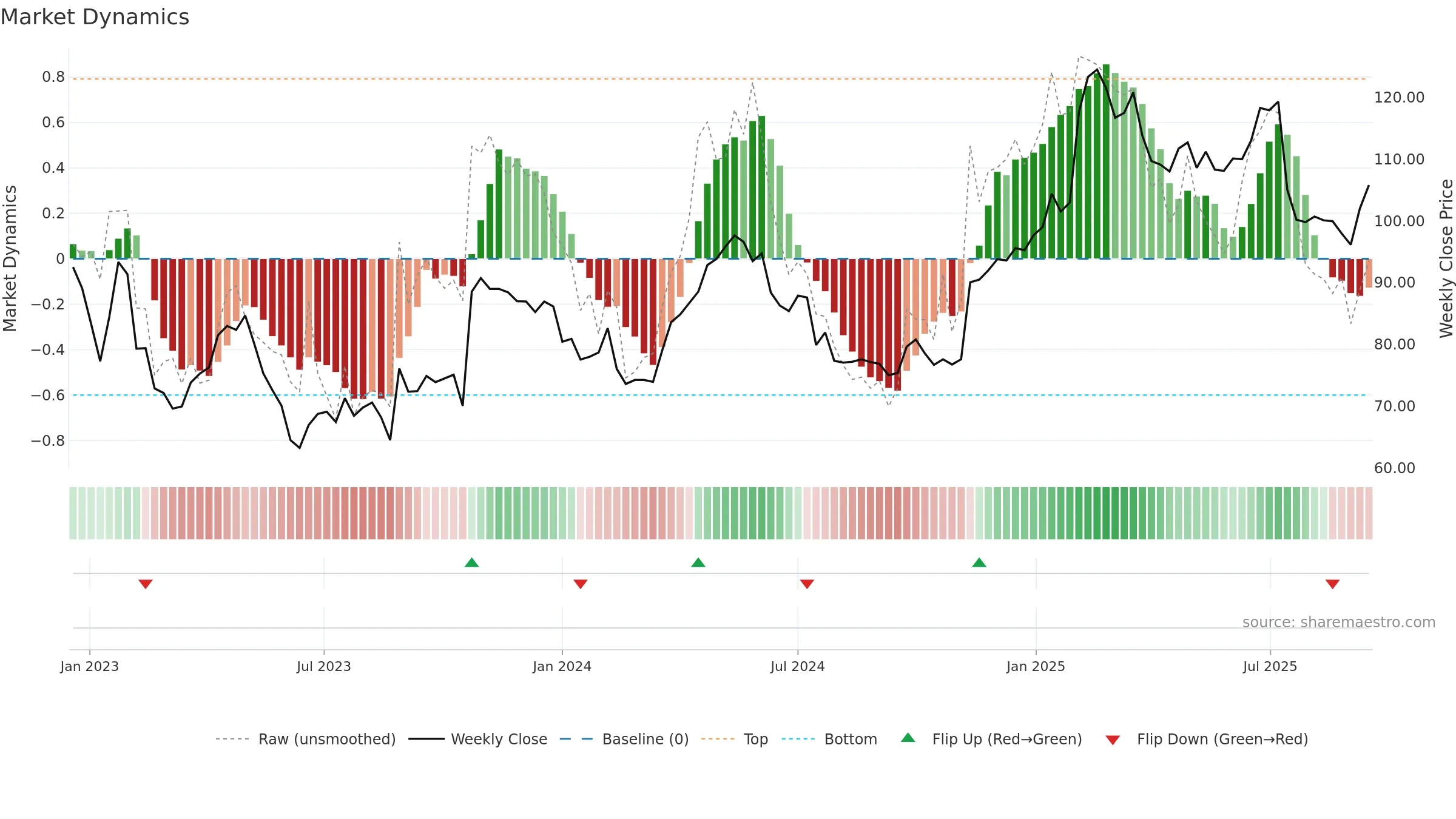The height and width of the screenshot is (819, 1456).
Task: Toggle the Baseline (0) legend entry
Action: click(624, 739)
